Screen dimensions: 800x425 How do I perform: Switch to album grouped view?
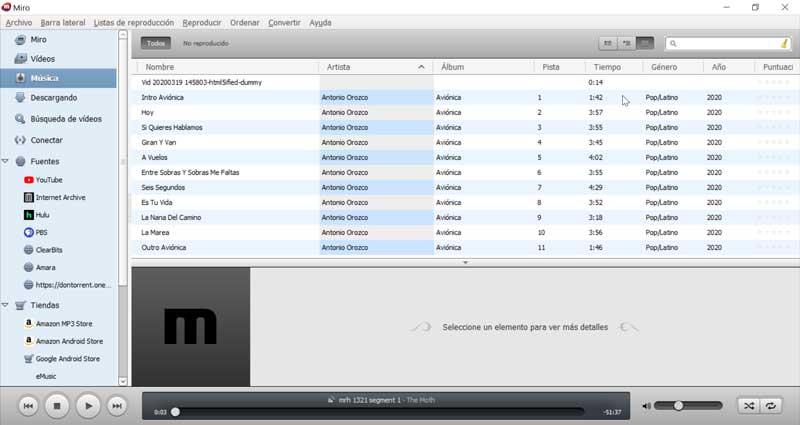pos(627,43)
